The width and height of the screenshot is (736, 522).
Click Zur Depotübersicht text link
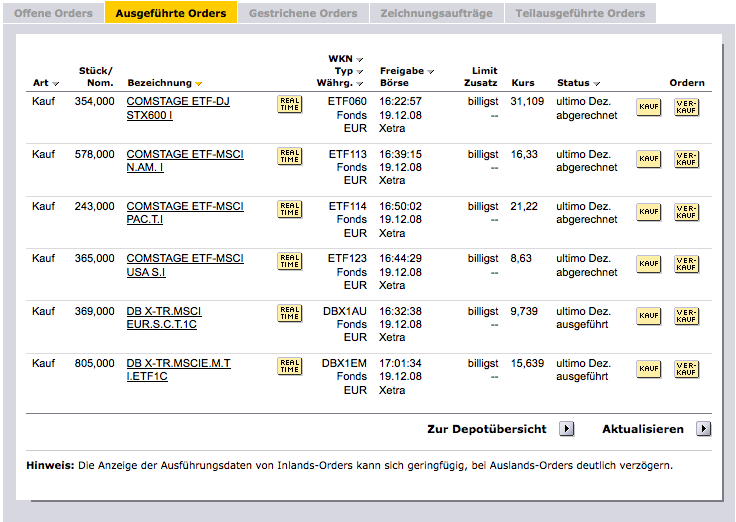pos(487,429)
